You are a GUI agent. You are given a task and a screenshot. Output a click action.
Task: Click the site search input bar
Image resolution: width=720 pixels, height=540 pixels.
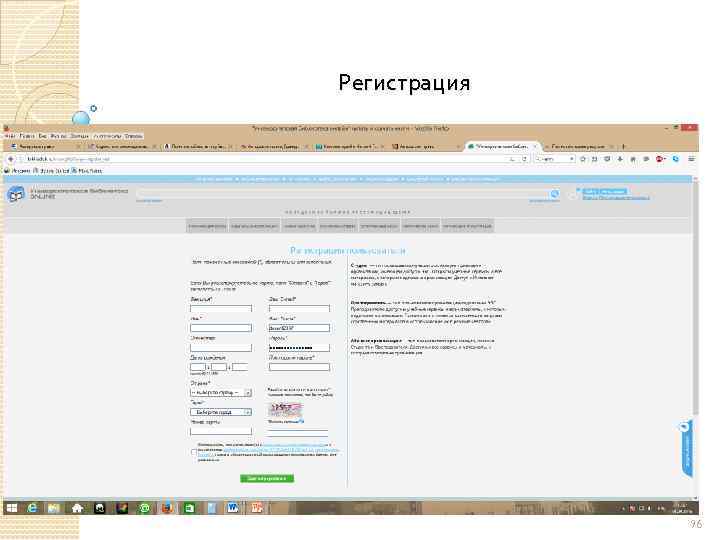342,194
